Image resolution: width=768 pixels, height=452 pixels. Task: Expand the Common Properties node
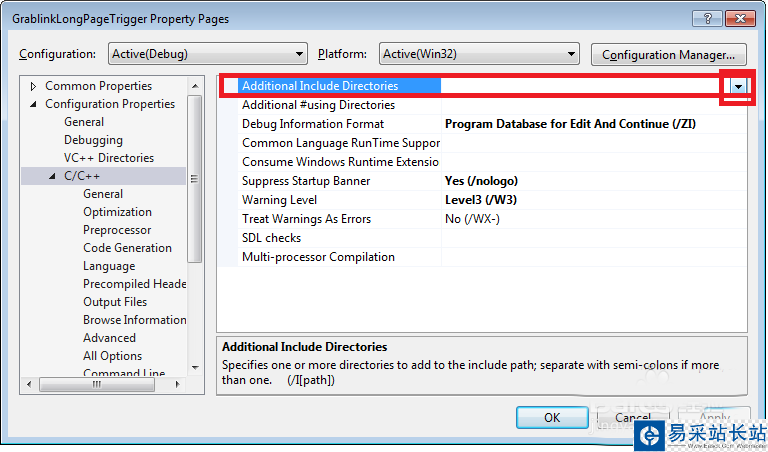(x=33, y=86)
